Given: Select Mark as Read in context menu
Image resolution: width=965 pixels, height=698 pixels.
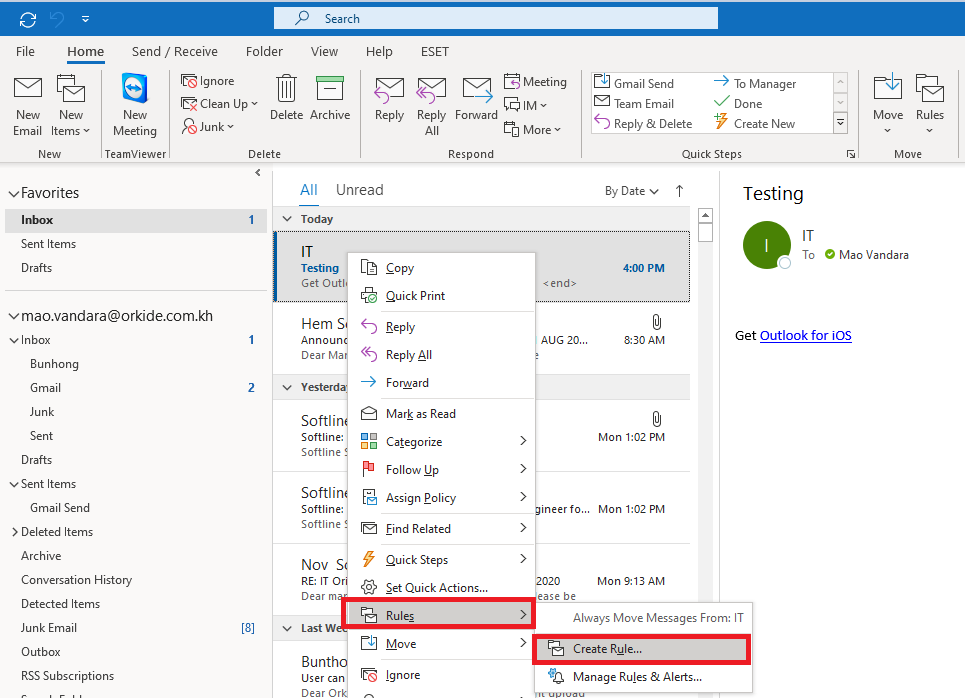Looking at the screenshot, I should pos(420,414).
